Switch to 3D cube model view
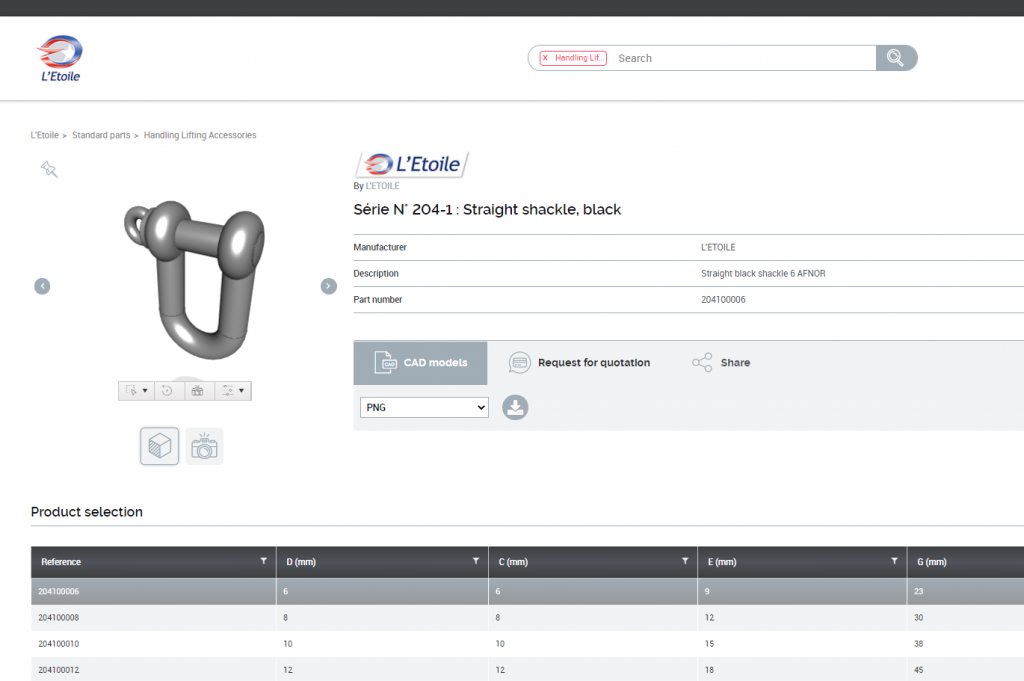This screenshot has width=1024, height=681. pos(159,446)
